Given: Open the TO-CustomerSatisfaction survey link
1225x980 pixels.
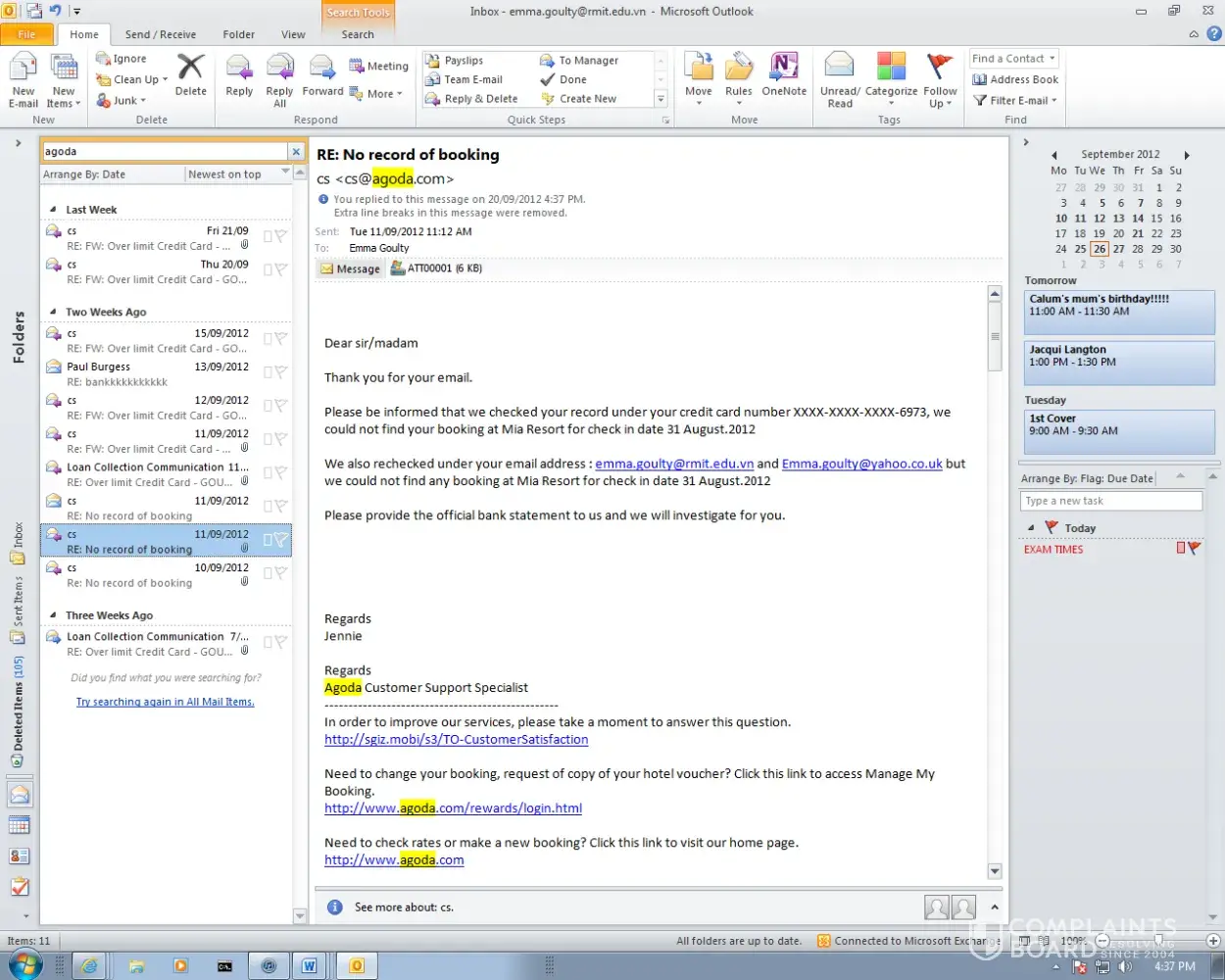Looking at the screenshot, I should [456, 740].
